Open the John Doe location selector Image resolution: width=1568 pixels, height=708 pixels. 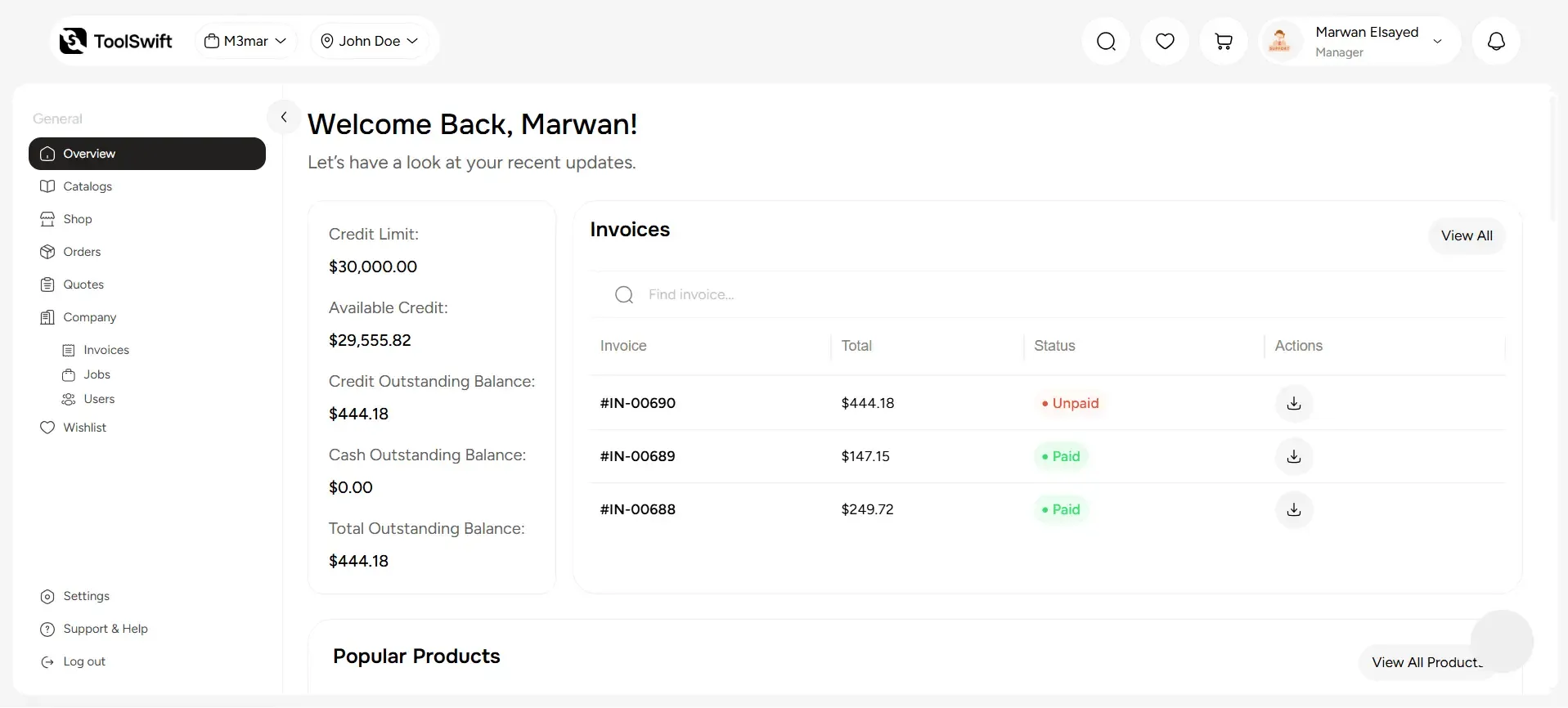point(369,40)
